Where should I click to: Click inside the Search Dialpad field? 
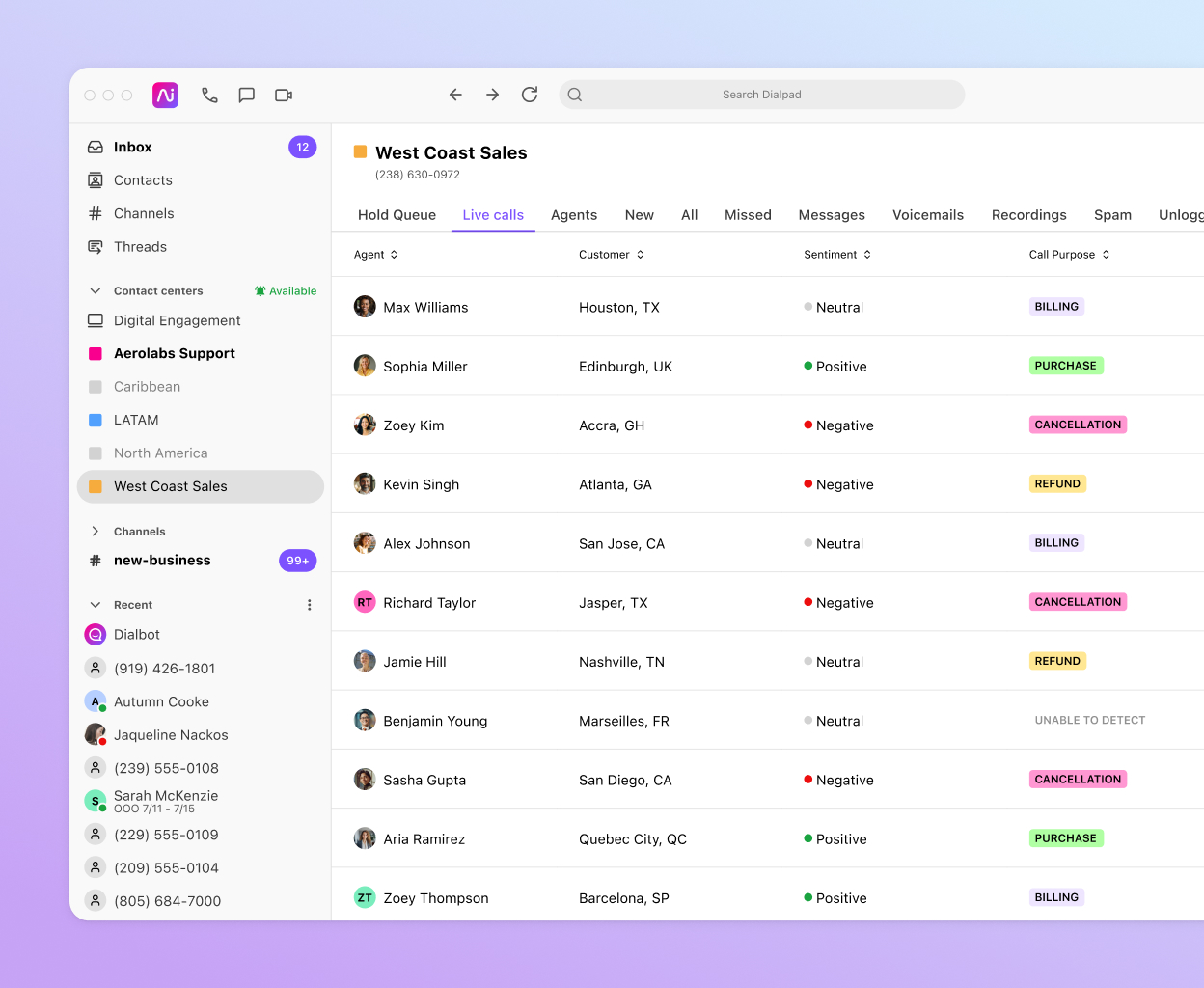pyautogui.click(x=761, y=95)
